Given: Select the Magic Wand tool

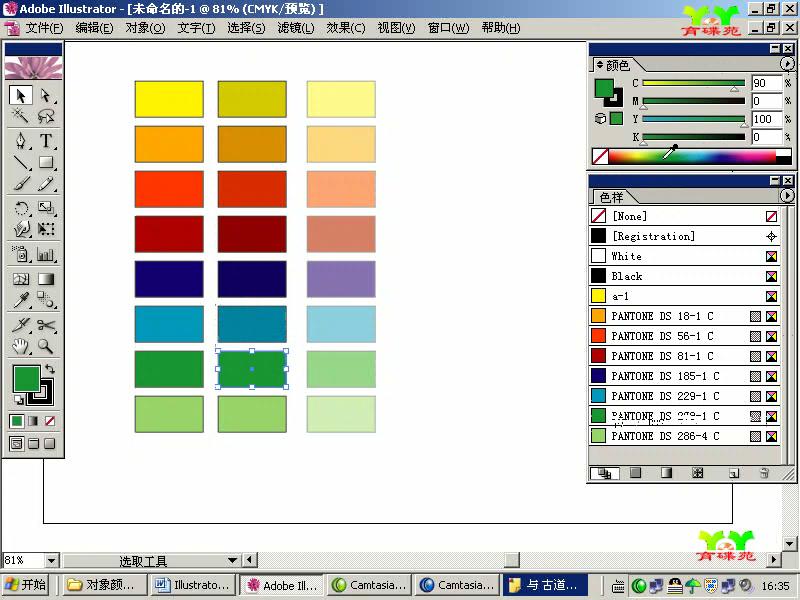Looking at the screenshot, I should tap(21, 116).
